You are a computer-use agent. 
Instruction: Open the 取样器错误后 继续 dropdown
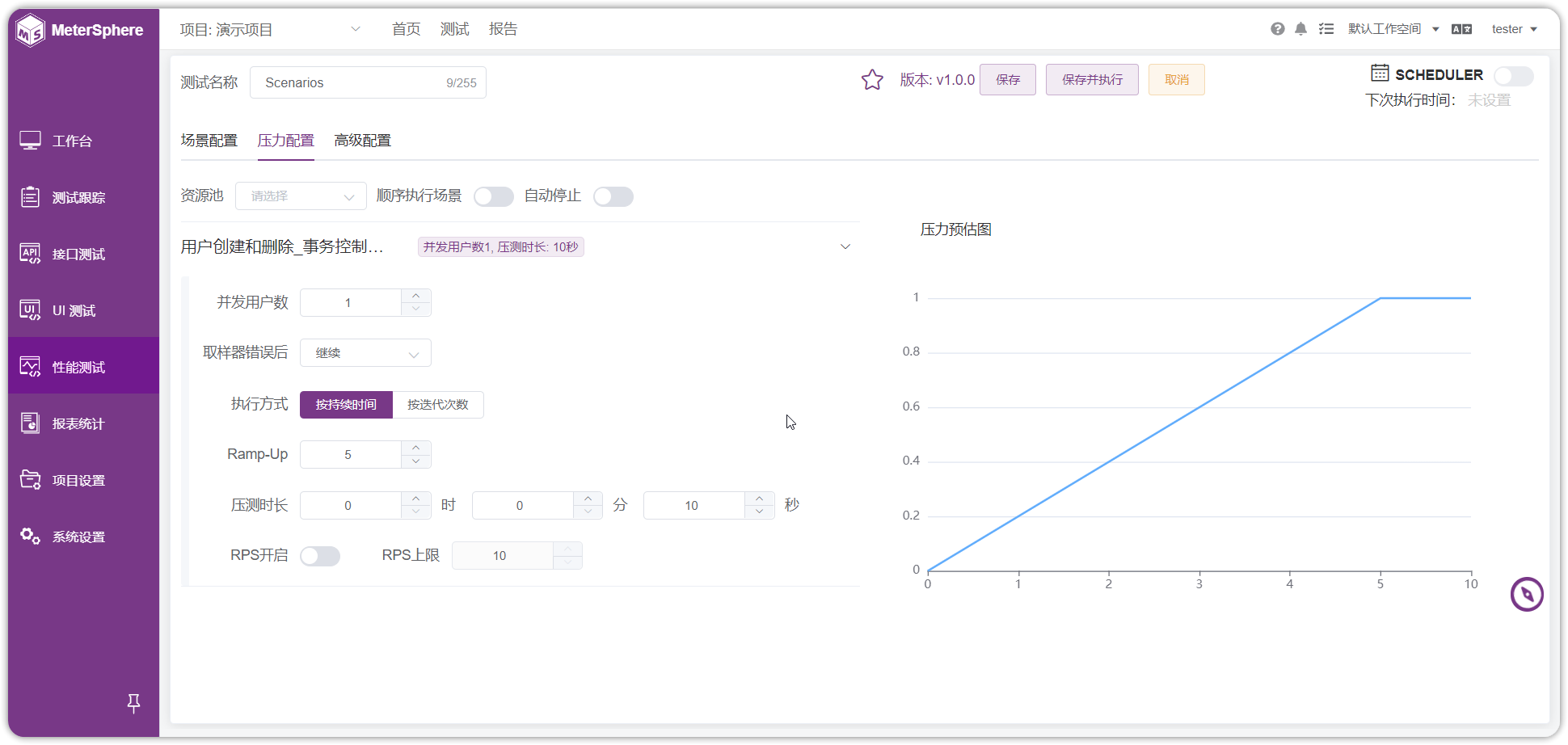[x=365, y=353]
